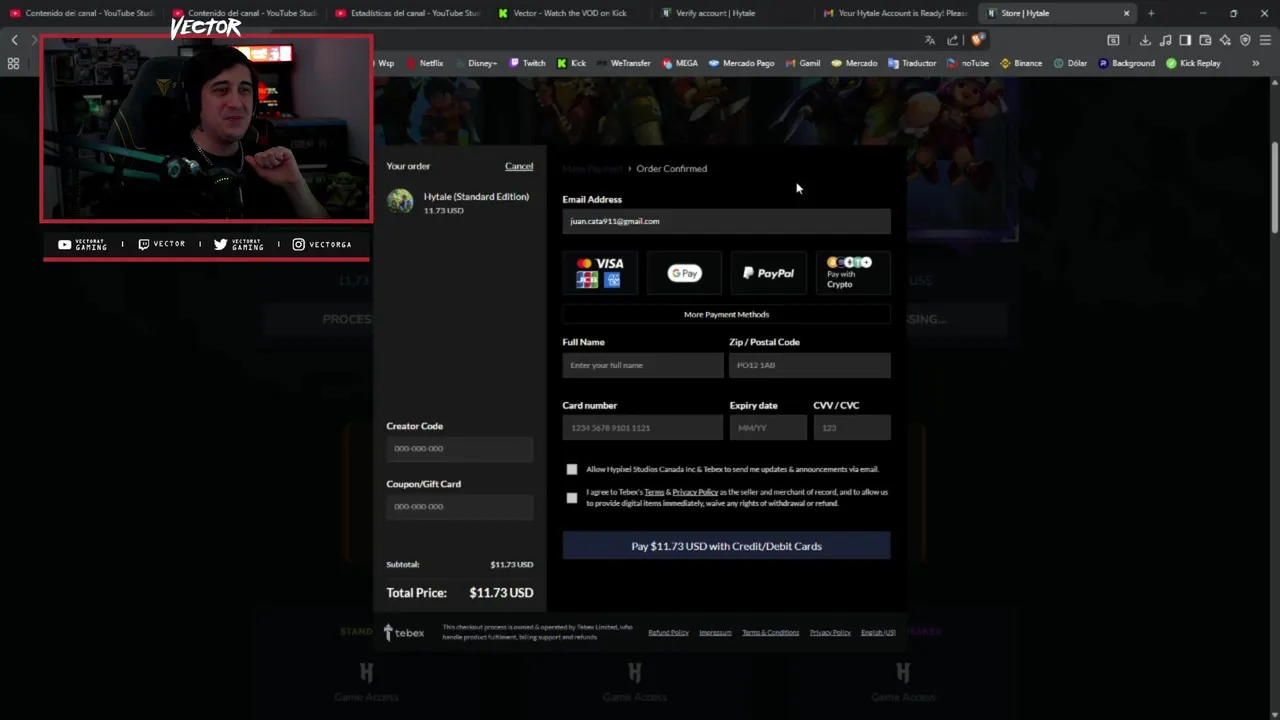Show more bookmarks with overflow chevron
This screenshot has height=720, width=1280.
tap(1256, 63)
